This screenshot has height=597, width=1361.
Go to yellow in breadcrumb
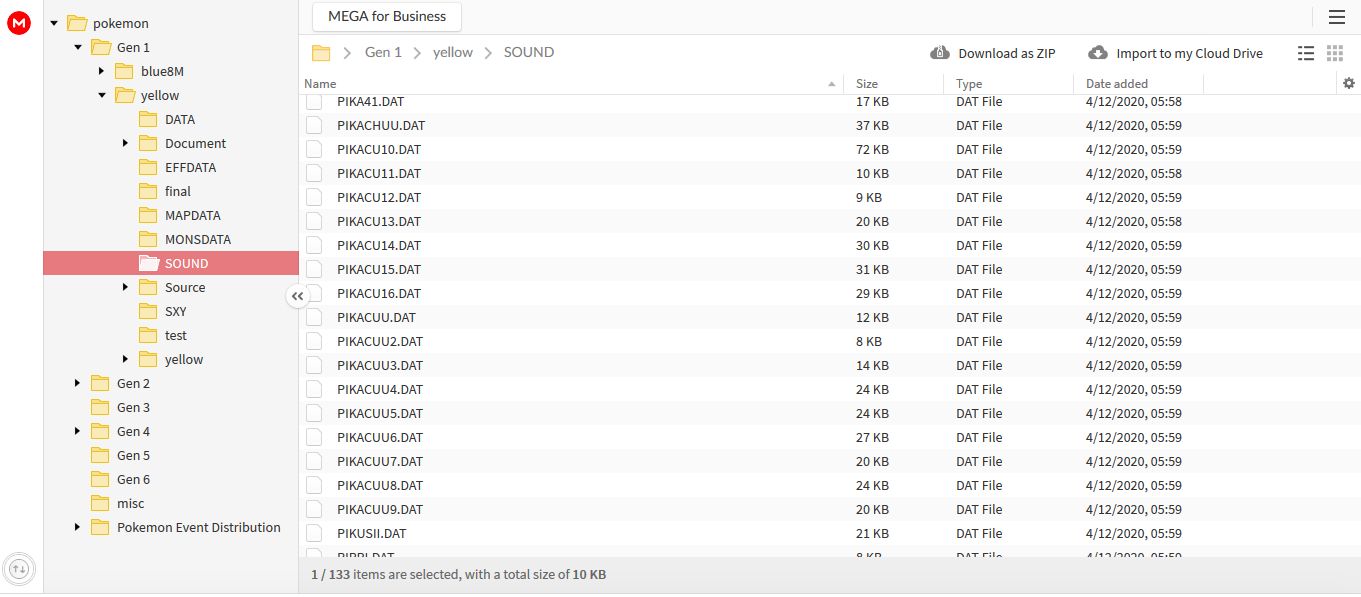453,52
